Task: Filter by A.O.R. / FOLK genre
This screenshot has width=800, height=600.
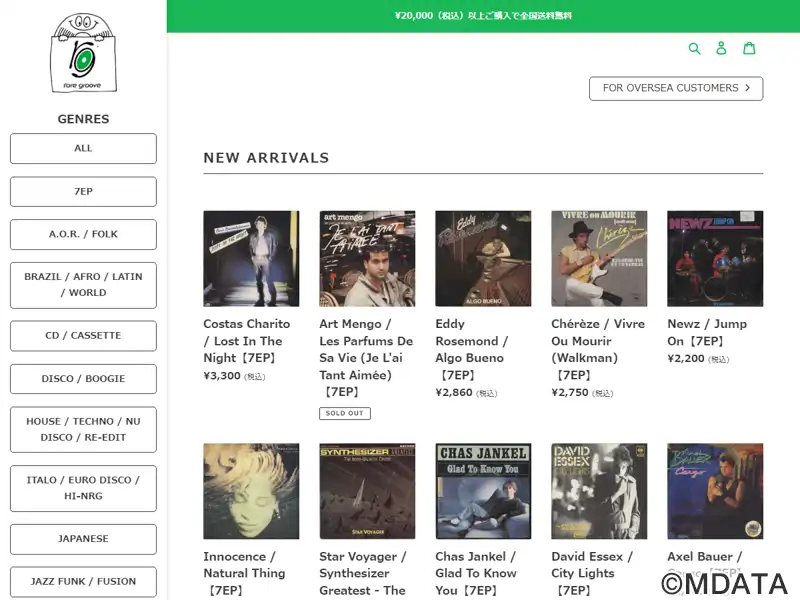Action: pos(83,235)
